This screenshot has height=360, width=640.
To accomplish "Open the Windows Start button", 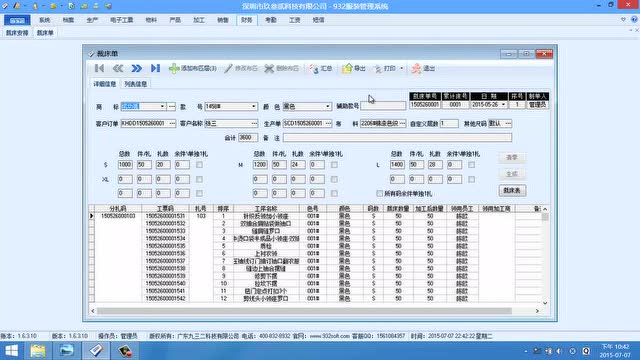I will (12, 351).
